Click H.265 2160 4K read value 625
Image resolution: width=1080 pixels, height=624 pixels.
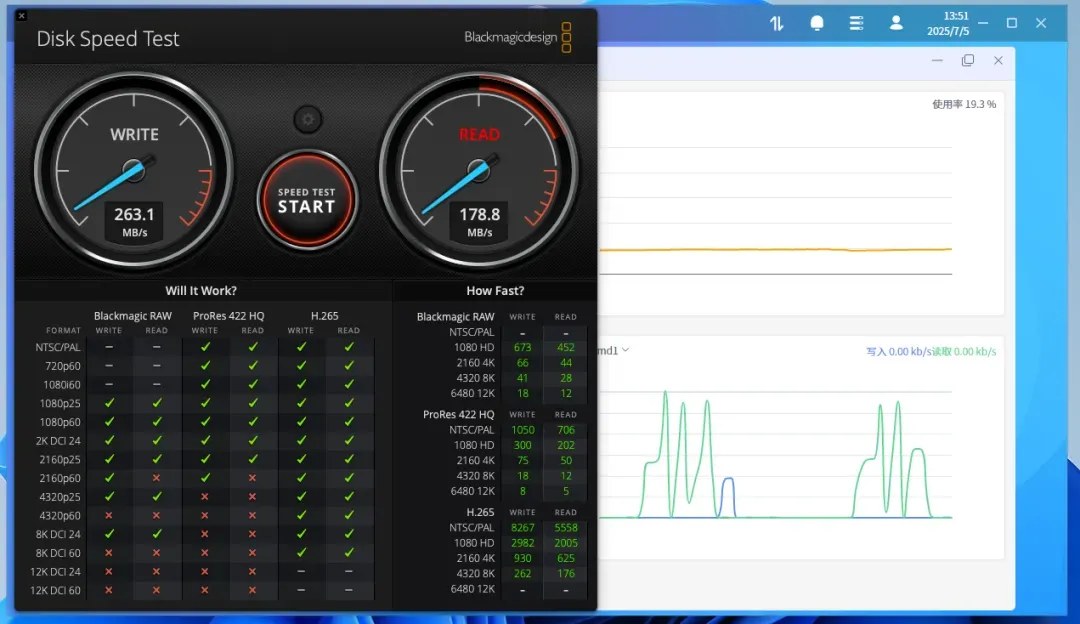click(565, 558)
